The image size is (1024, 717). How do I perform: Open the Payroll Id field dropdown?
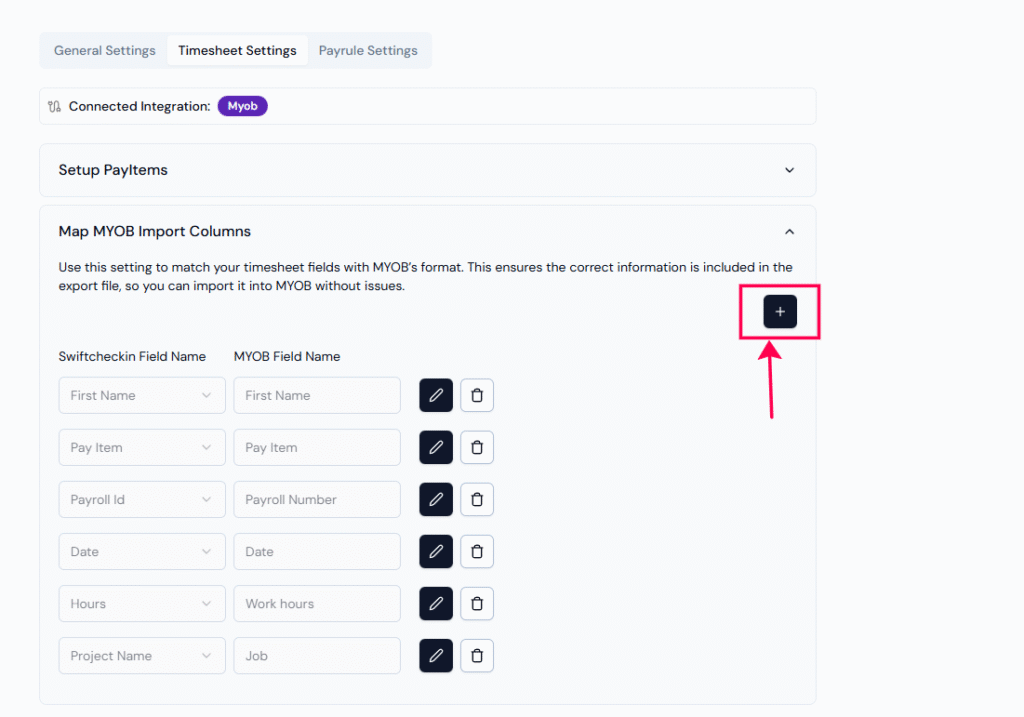click(x=142, y=499)
